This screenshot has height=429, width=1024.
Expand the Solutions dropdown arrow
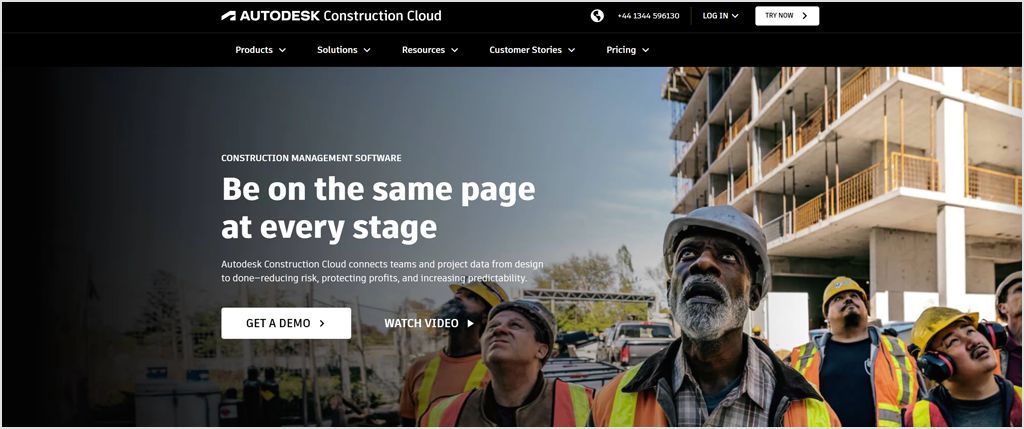[367, 50]
